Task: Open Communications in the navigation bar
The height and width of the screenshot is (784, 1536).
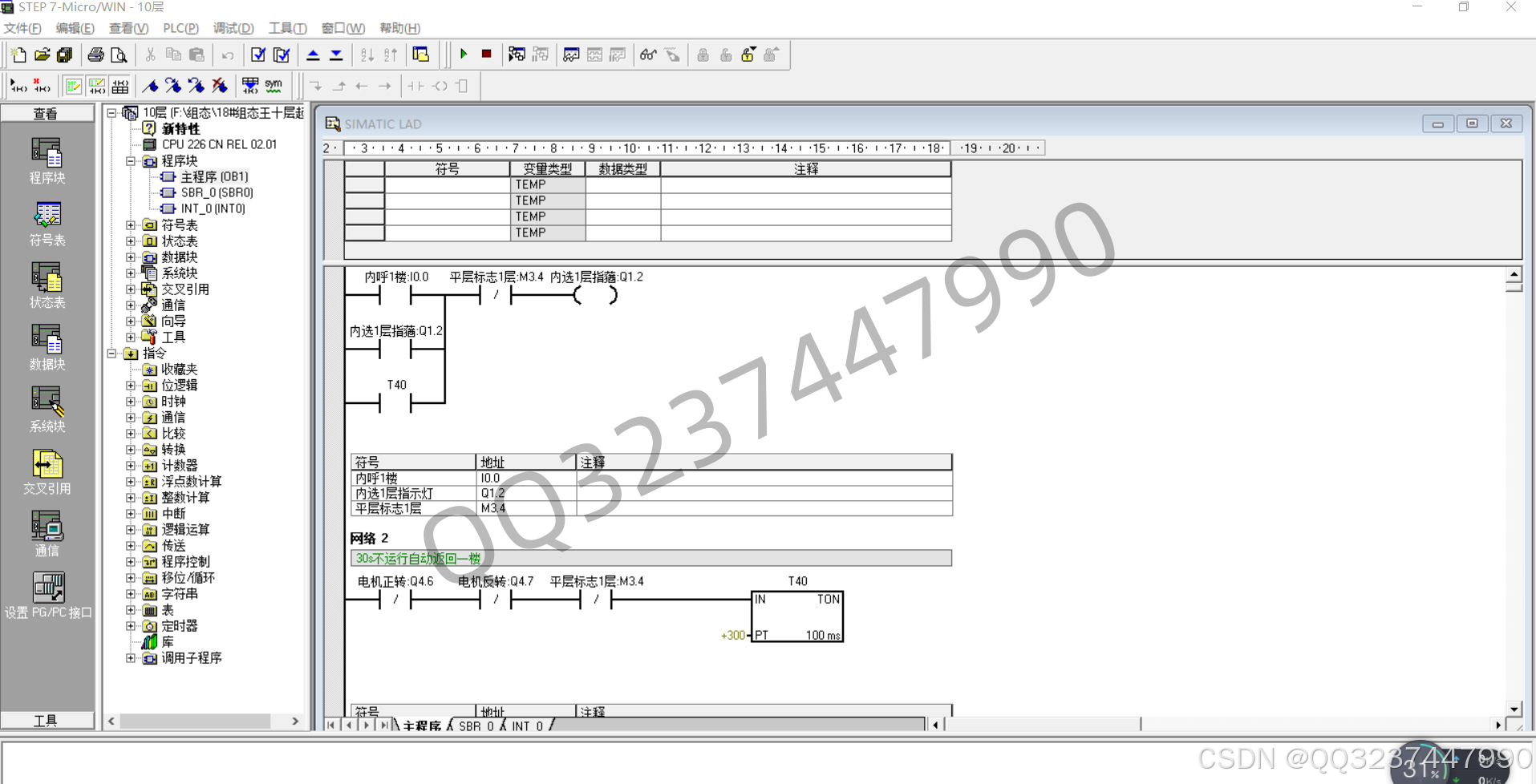Action: [47, 533]
